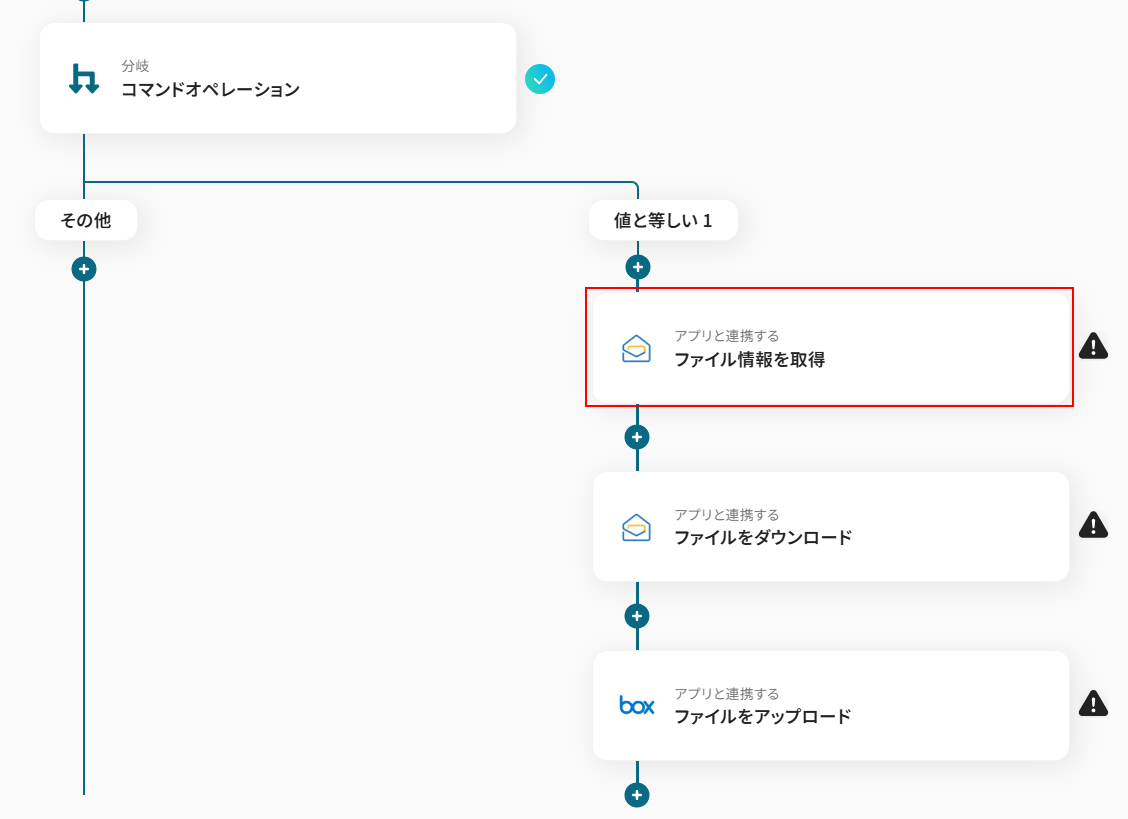Add a step after ファイルをアップロード
Screen dimensions: 1128x819
point(637,795)
